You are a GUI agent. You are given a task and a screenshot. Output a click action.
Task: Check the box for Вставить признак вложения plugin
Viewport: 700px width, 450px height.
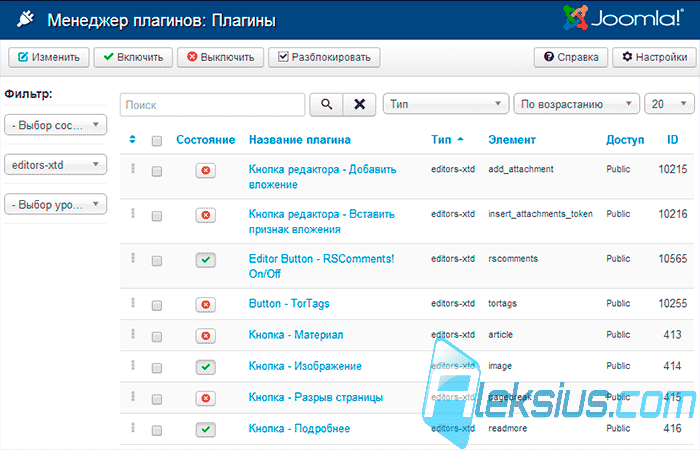click(x=157, y=216)
